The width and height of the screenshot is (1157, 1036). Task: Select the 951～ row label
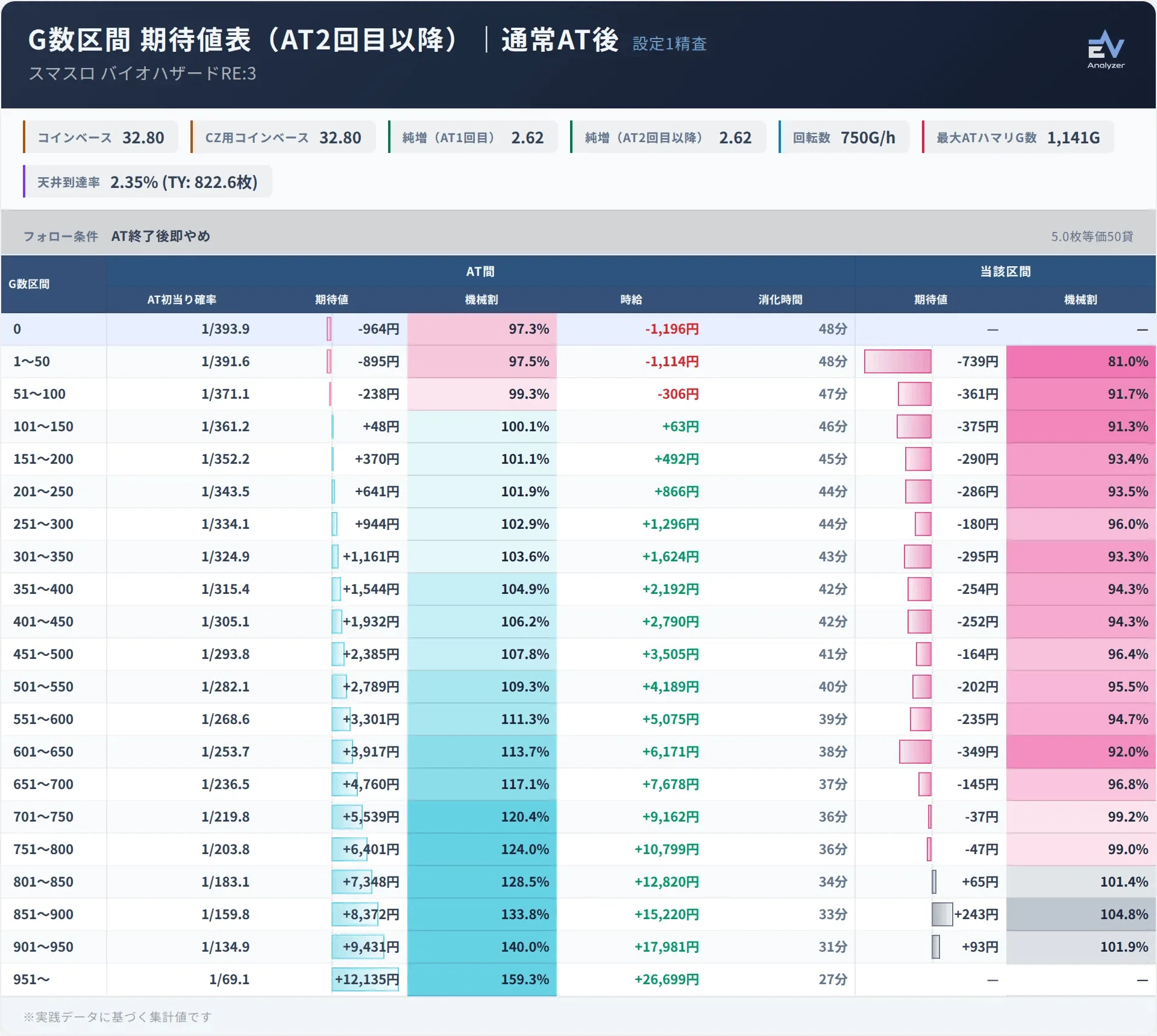click(32, 979)
